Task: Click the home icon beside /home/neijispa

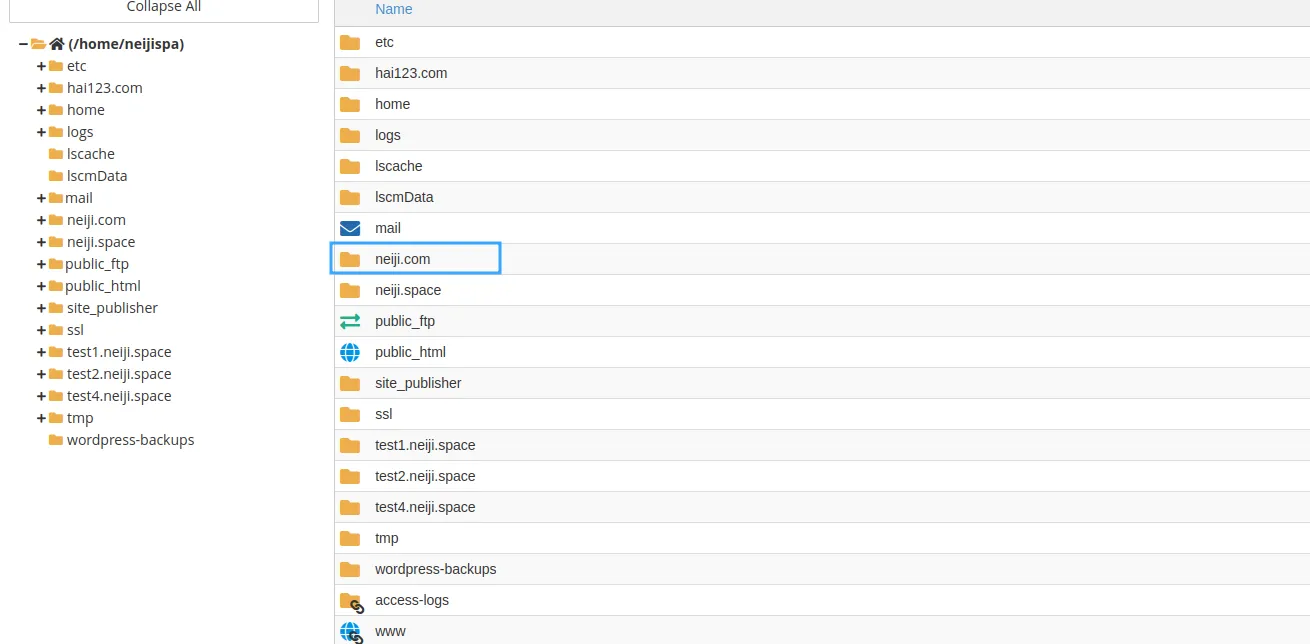Action: click(57, 44)
